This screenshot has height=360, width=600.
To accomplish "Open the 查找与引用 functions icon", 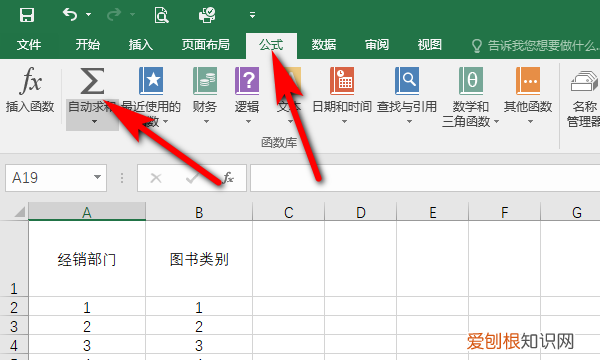I will coord(407,81).
